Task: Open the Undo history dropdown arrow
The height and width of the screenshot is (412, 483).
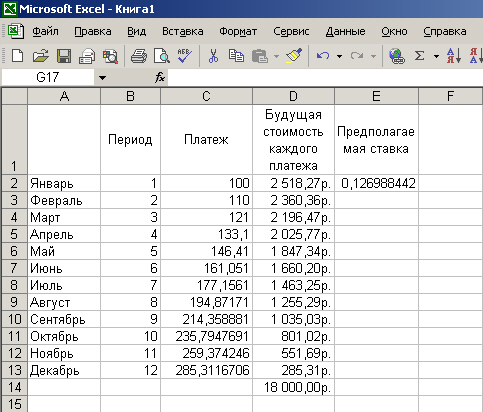Action: (339, 56)
